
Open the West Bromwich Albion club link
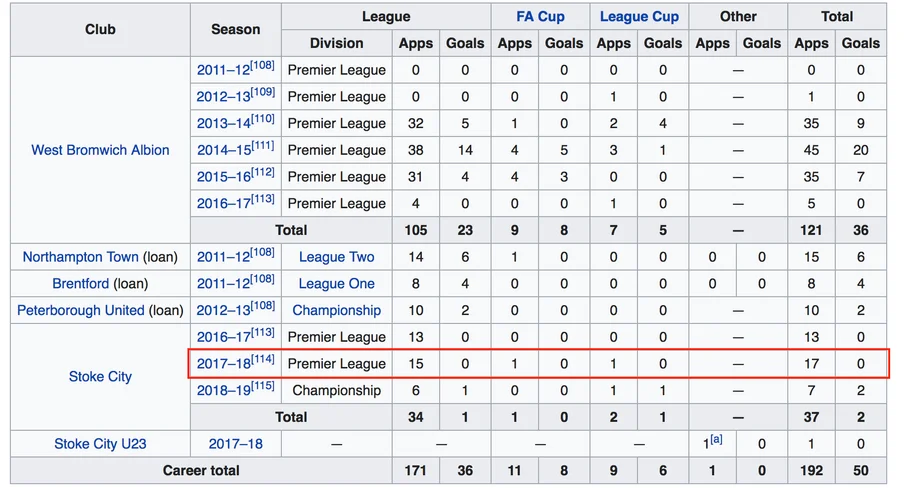tap(100, 150)
